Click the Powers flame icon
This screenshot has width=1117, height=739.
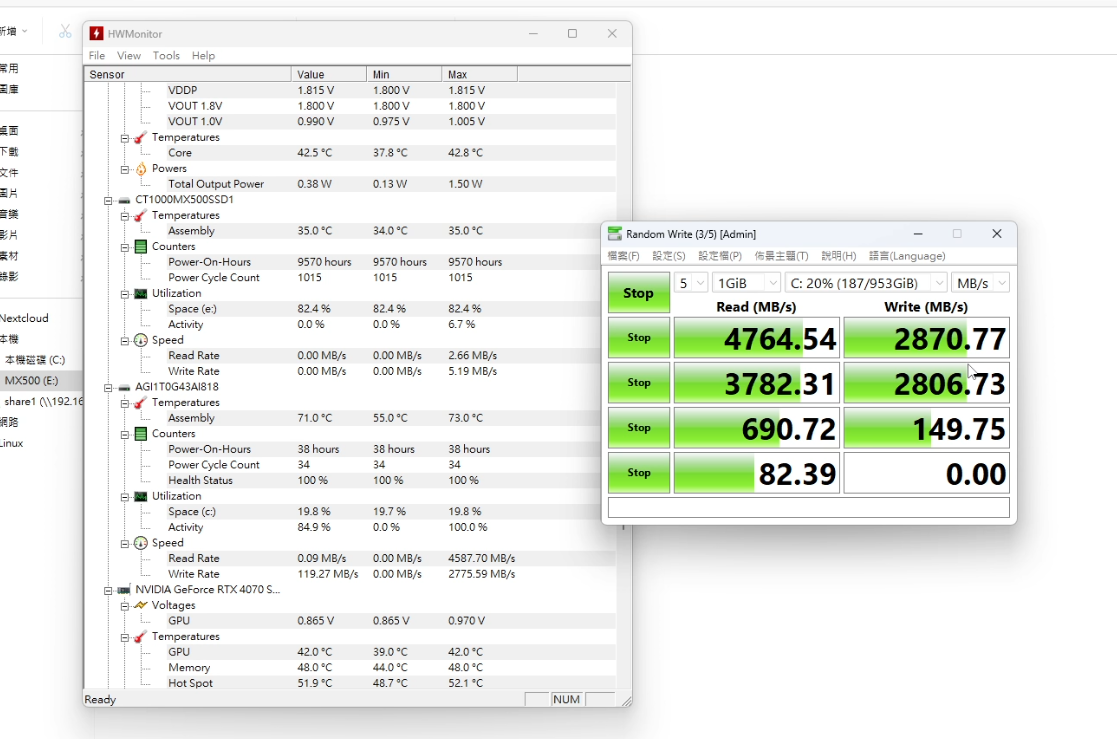point(140,169)
